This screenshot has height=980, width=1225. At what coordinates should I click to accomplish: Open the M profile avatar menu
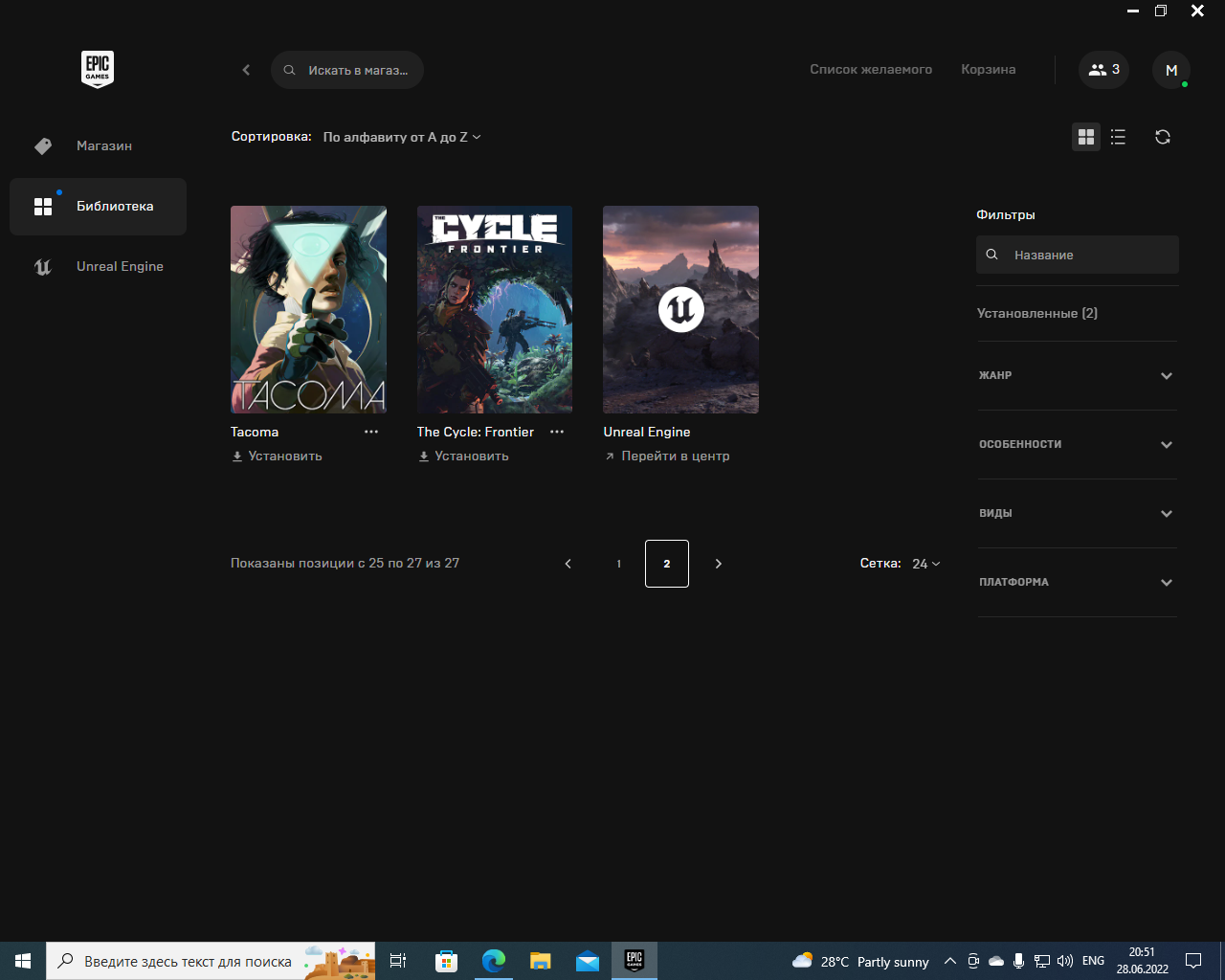tap(1171, 70)
